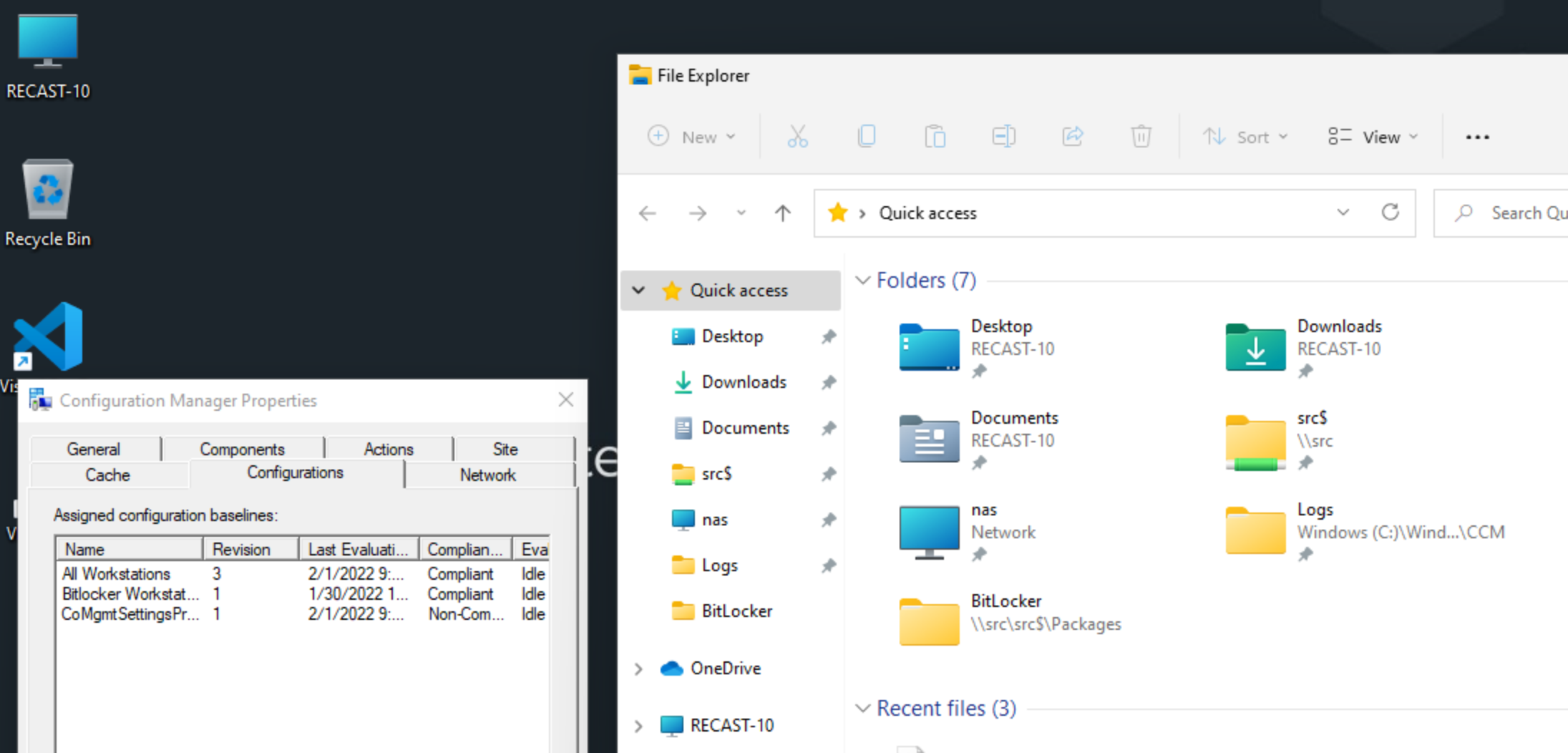The width and height of the screenshot is (1568, 753).
Task: Click the Share icon in toolbar
Action: coord(1072,136)
